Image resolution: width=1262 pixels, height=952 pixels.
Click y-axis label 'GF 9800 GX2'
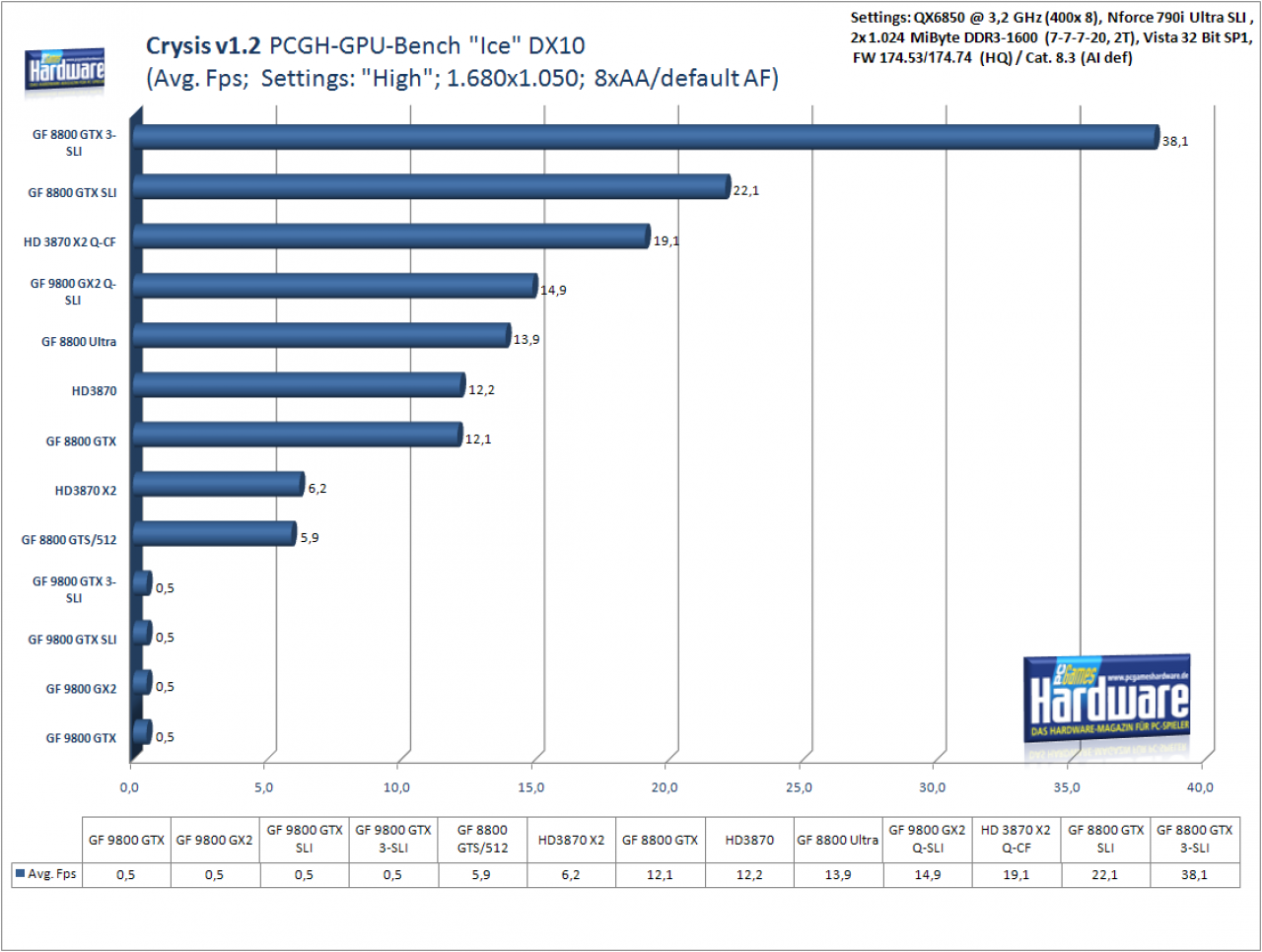tap(81, 689)
